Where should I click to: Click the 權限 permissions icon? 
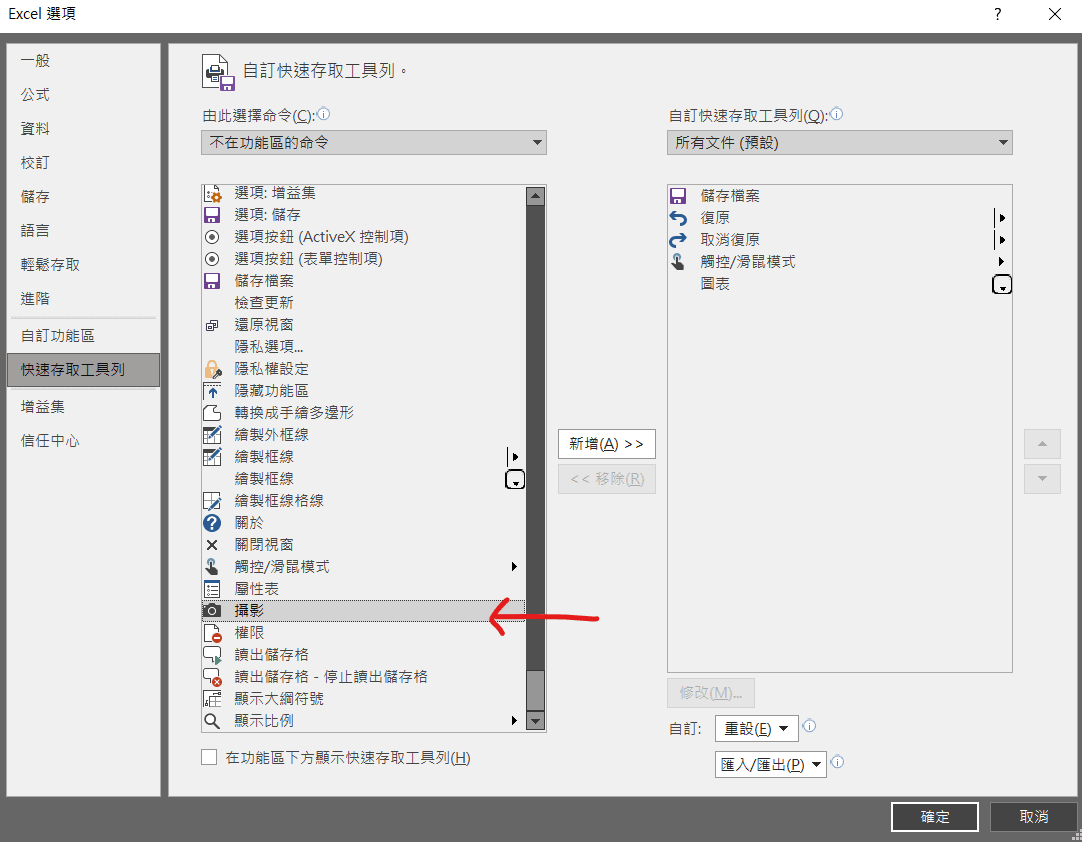[x=212, y=631]
